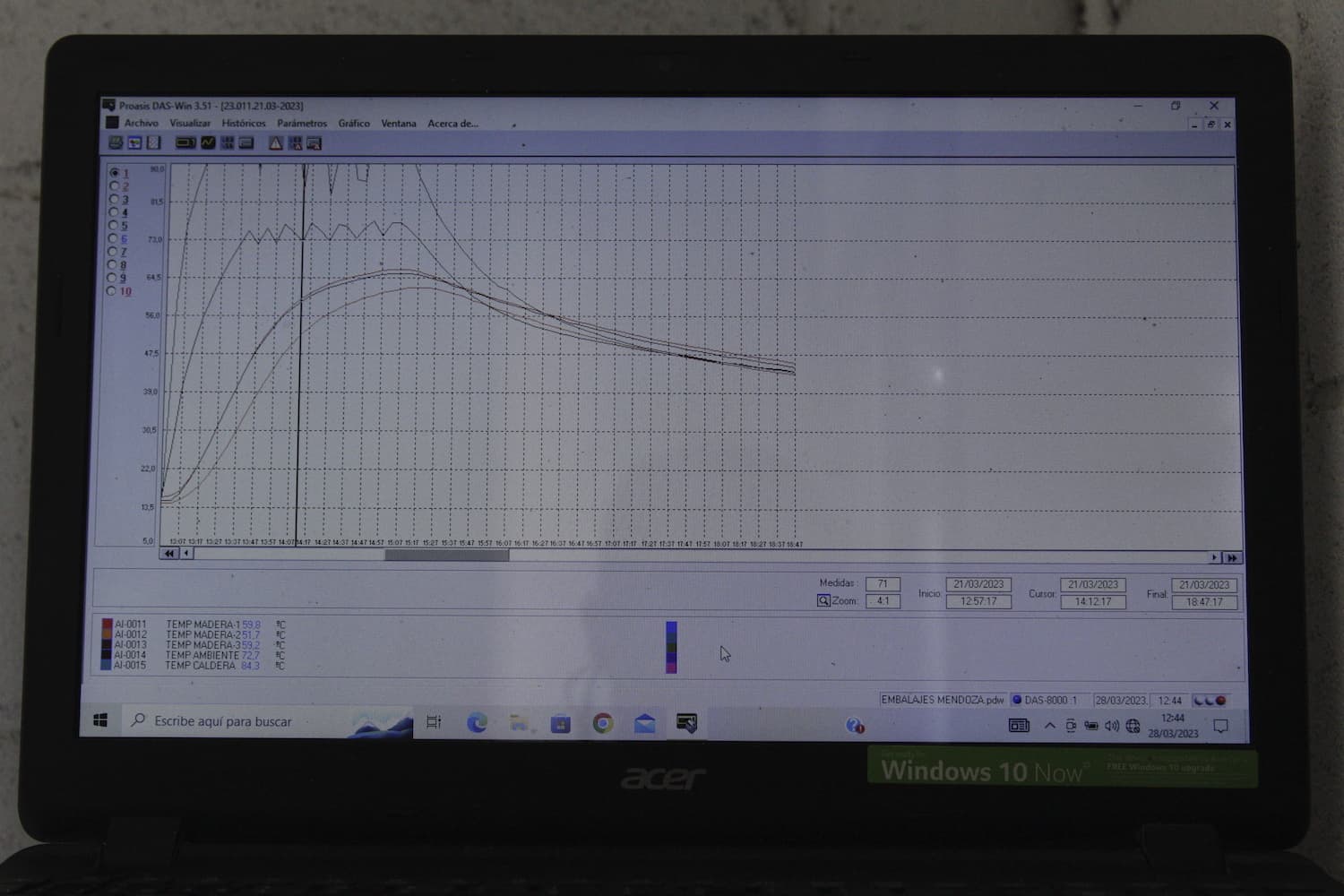
Task: Open the Gráfico menu
Action: point(354,124)
